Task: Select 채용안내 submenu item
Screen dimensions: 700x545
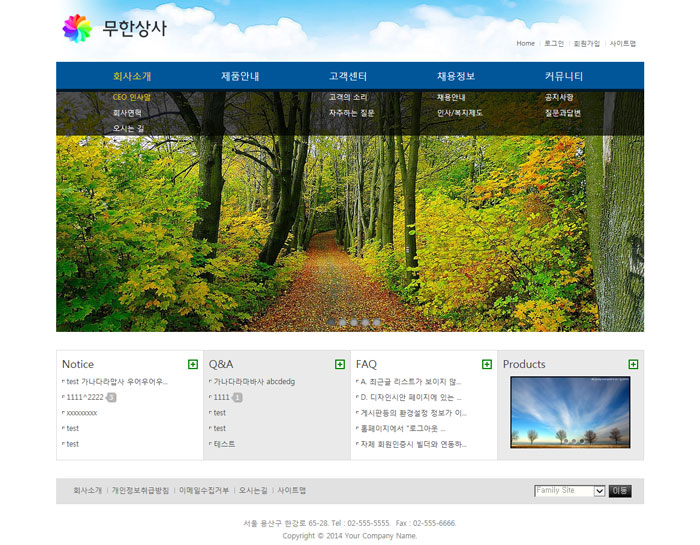Action: (451, 97)
